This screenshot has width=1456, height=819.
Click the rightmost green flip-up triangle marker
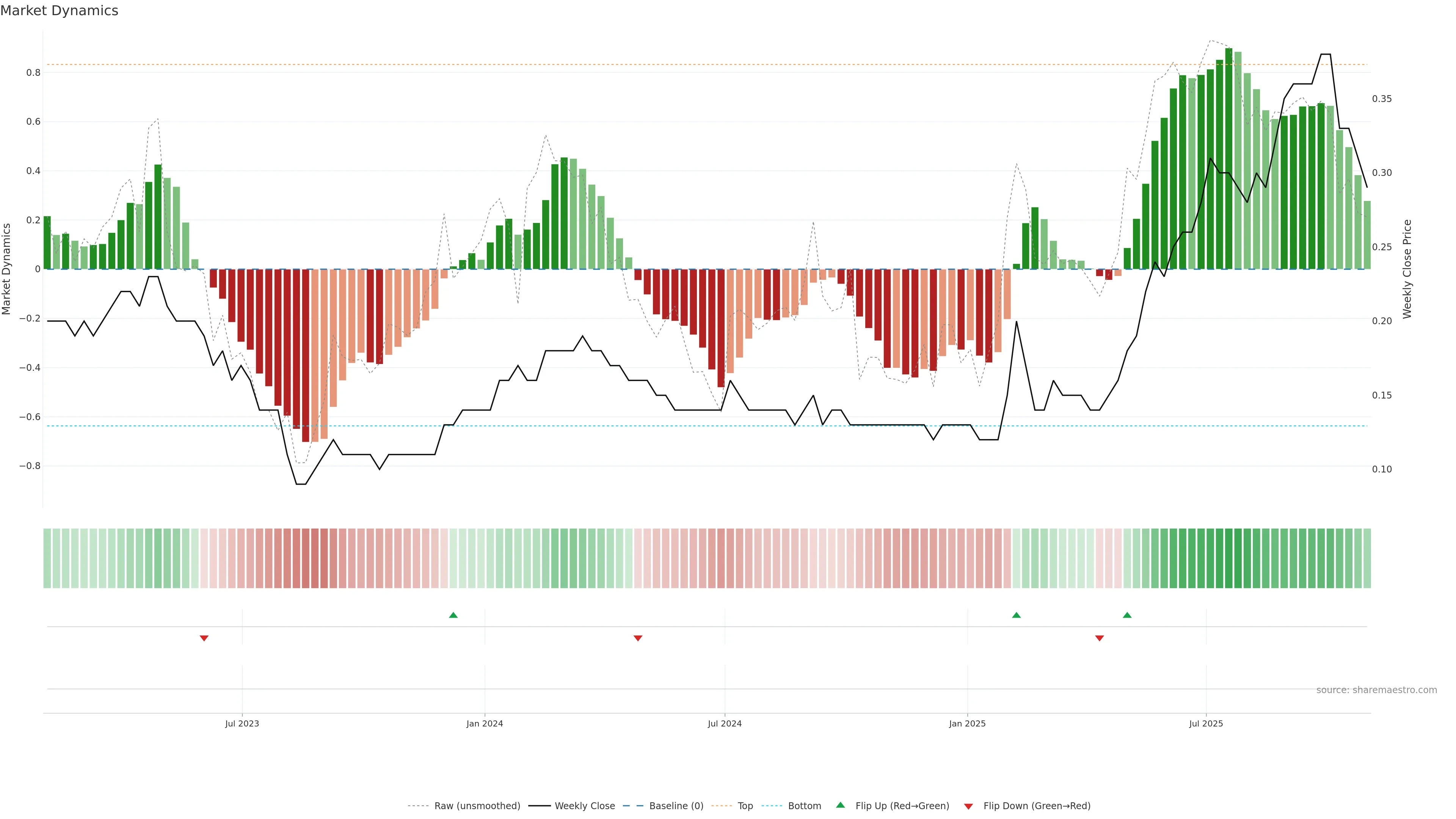pos(1127,615)
